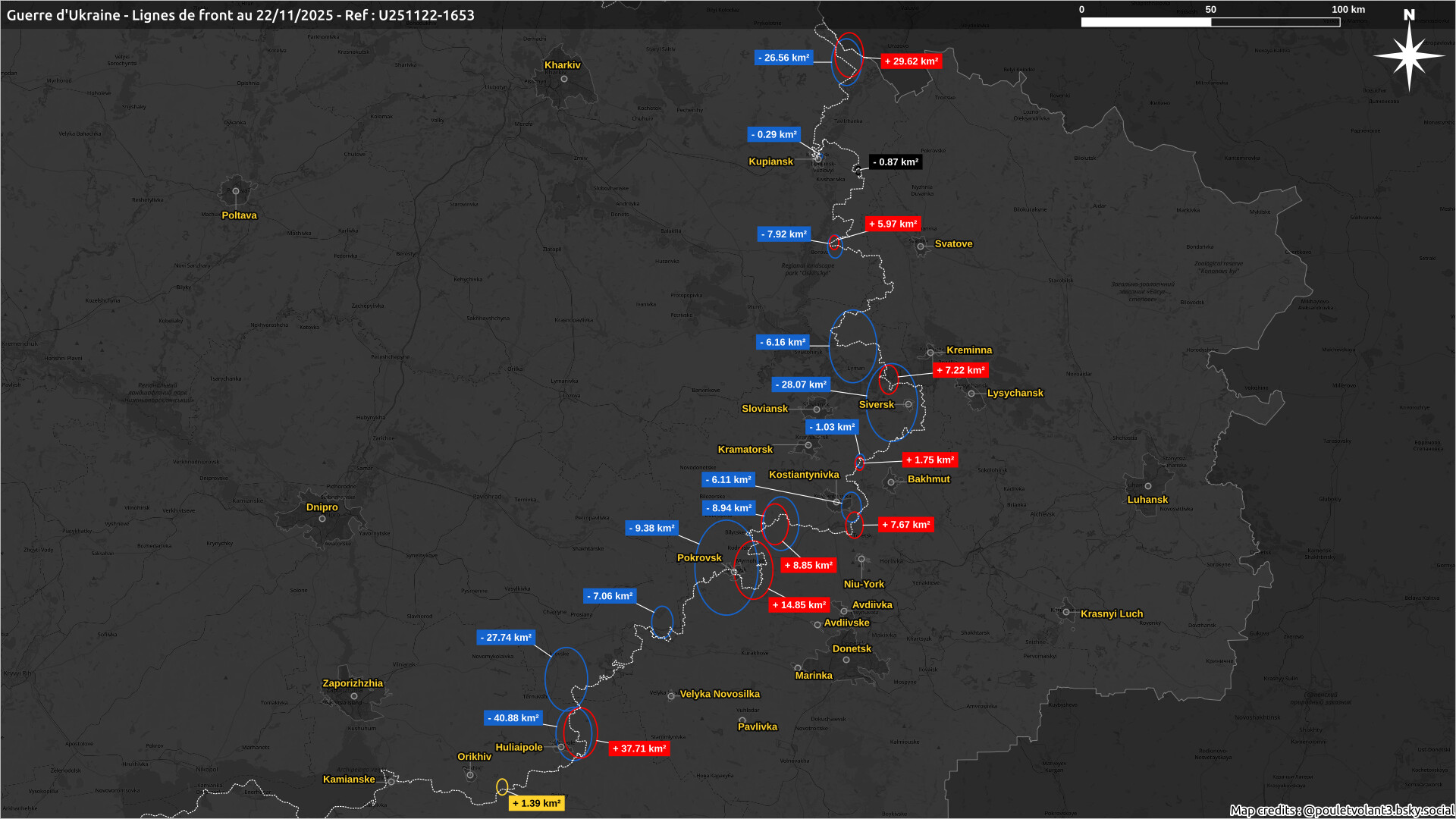Click the yellow circle near Orikhiv
The width and height of the screenshot is (1456, 819).
[502, 786]
